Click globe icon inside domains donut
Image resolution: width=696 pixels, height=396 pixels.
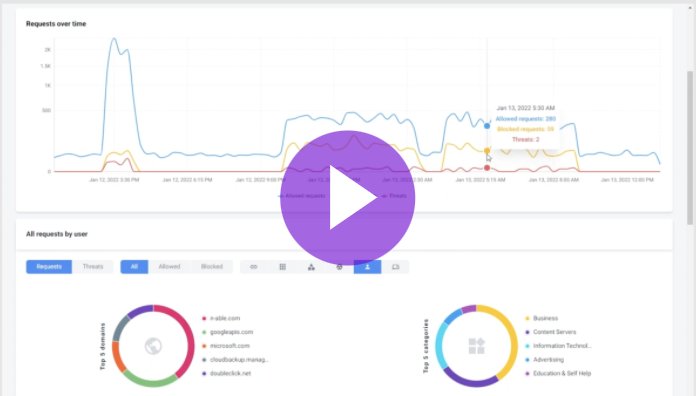(x=153, y=346)
